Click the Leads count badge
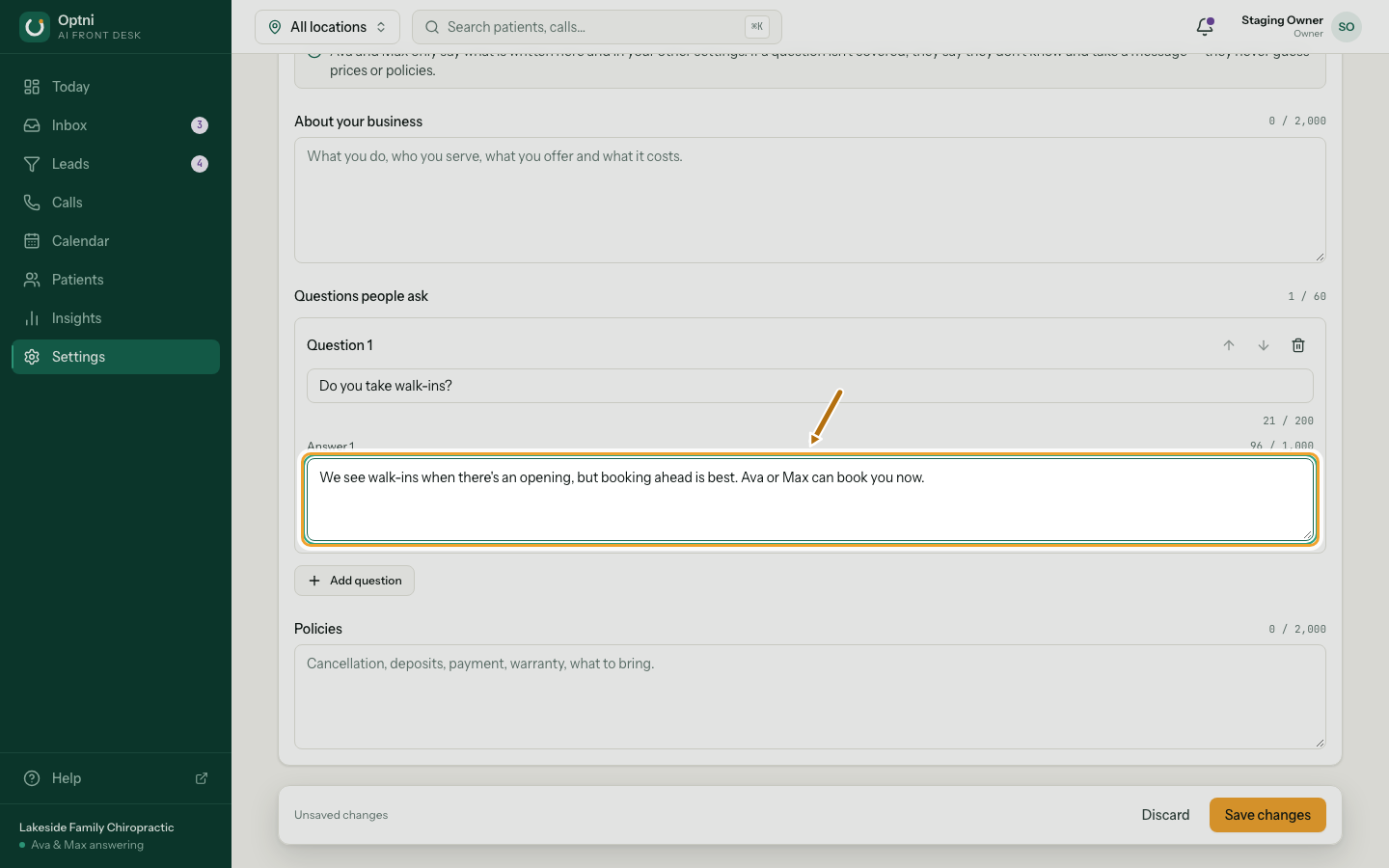 point(200,164)
